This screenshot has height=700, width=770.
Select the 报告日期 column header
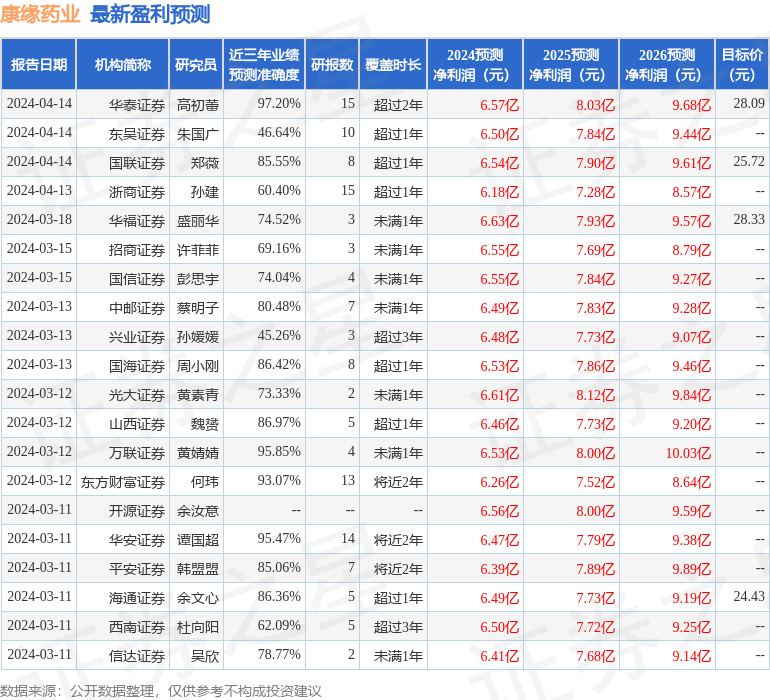39,64
